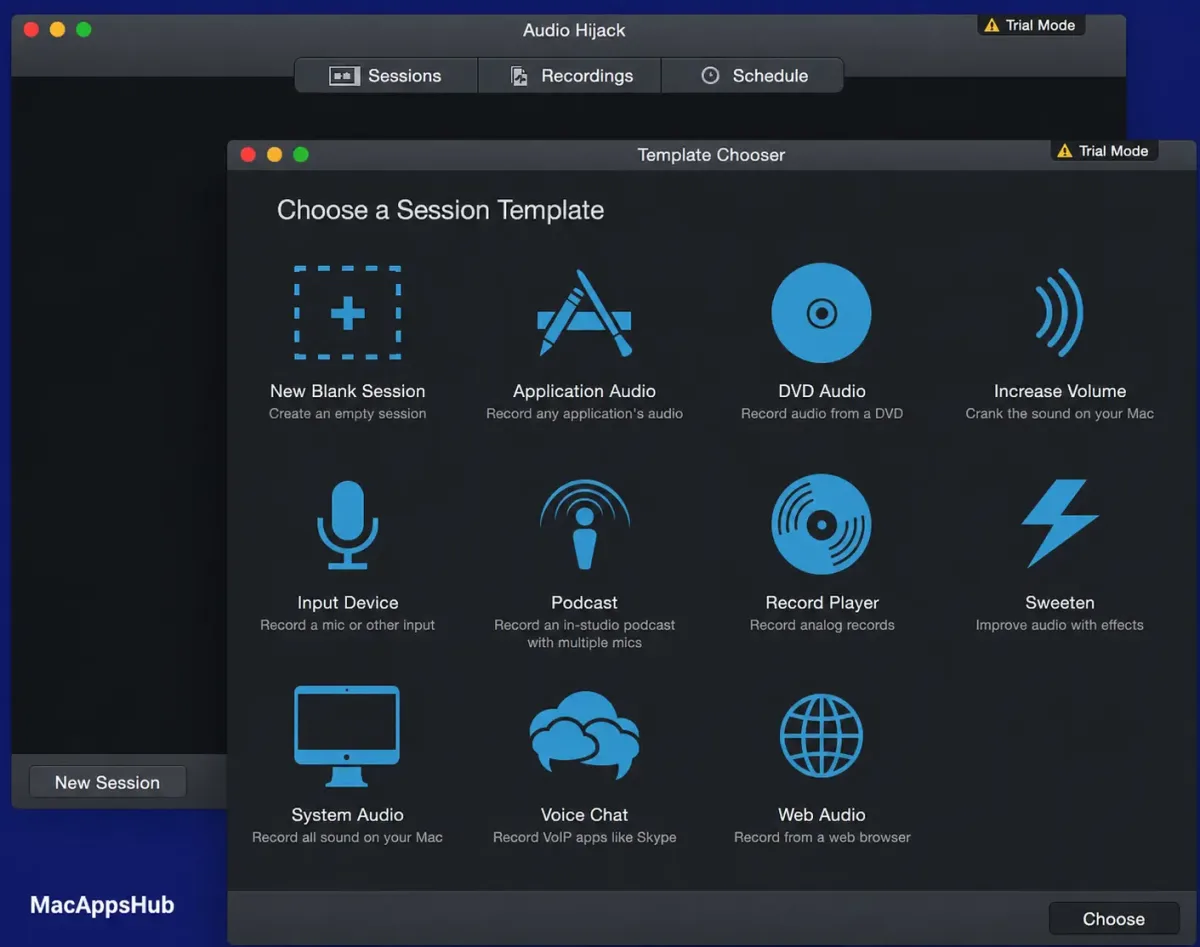Click the 'New Blank Session' label

(x=347, y=391)
